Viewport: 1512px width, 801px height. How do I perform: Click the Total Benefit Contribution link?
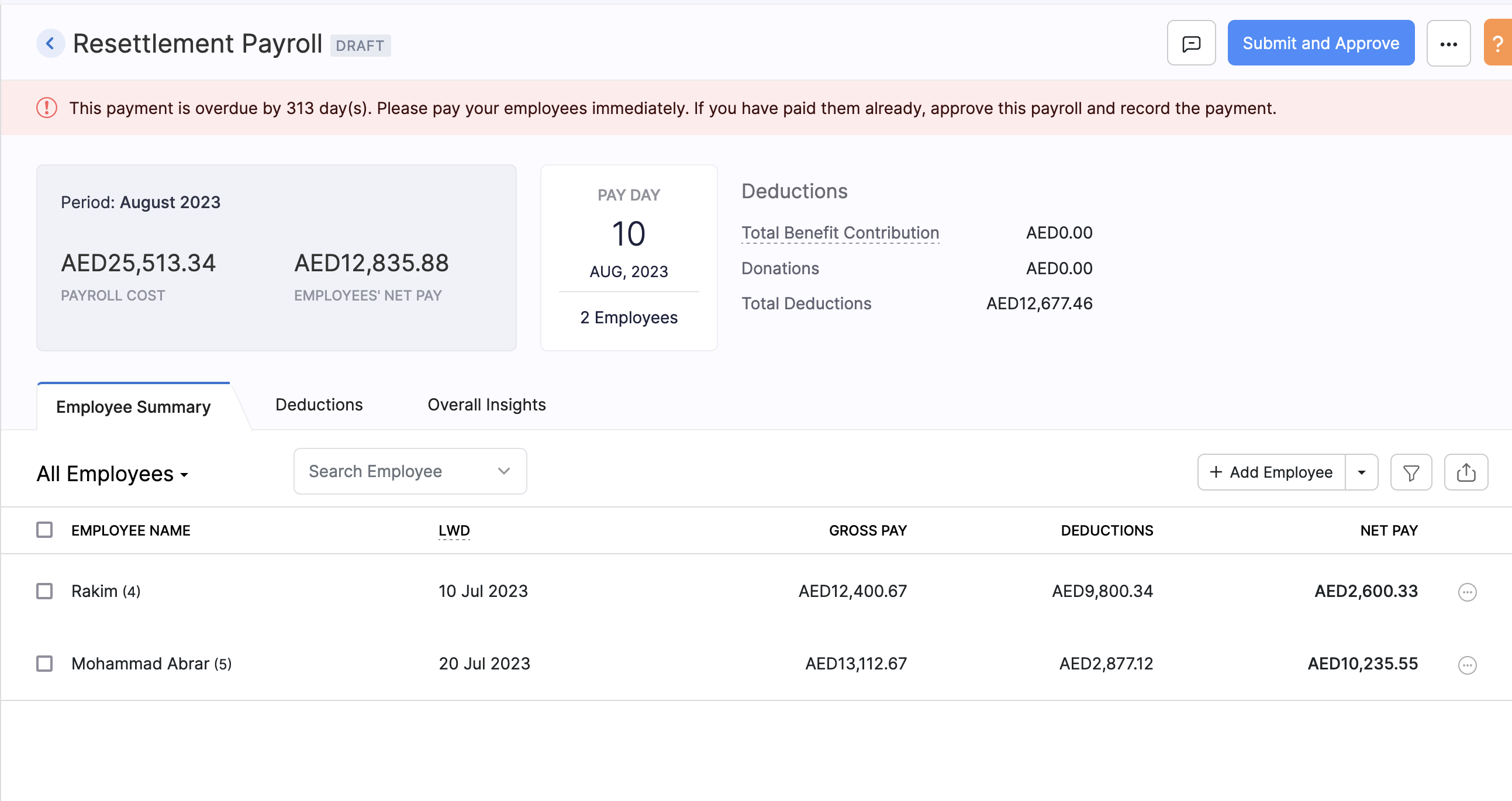(840, 233)
